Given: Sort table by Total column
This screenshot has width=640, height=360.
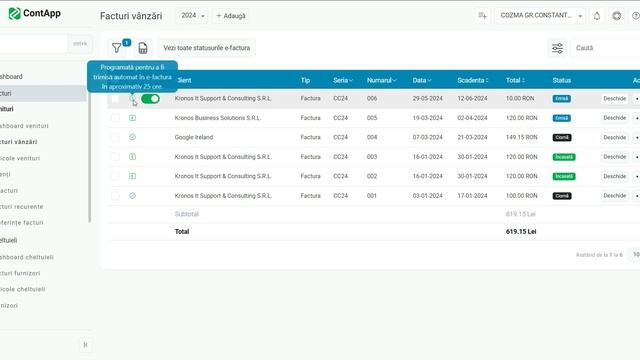Looking at the screenshot, I should [x=516, y=80].
